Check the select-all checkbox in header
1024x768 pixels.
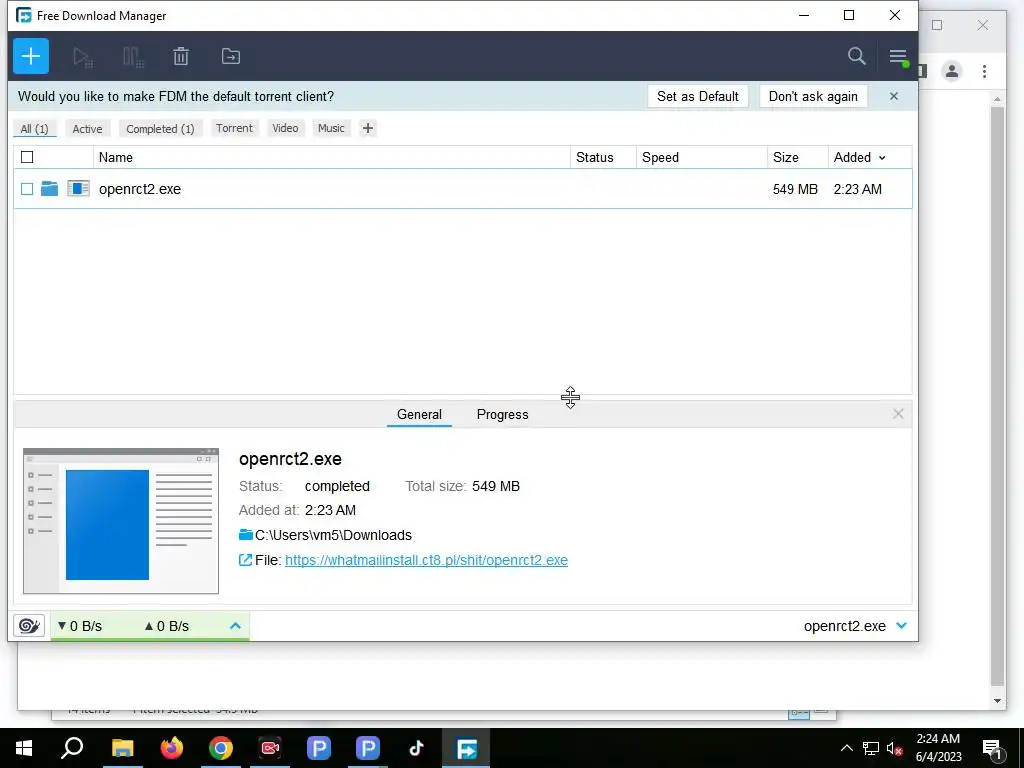tap(27, 157)
